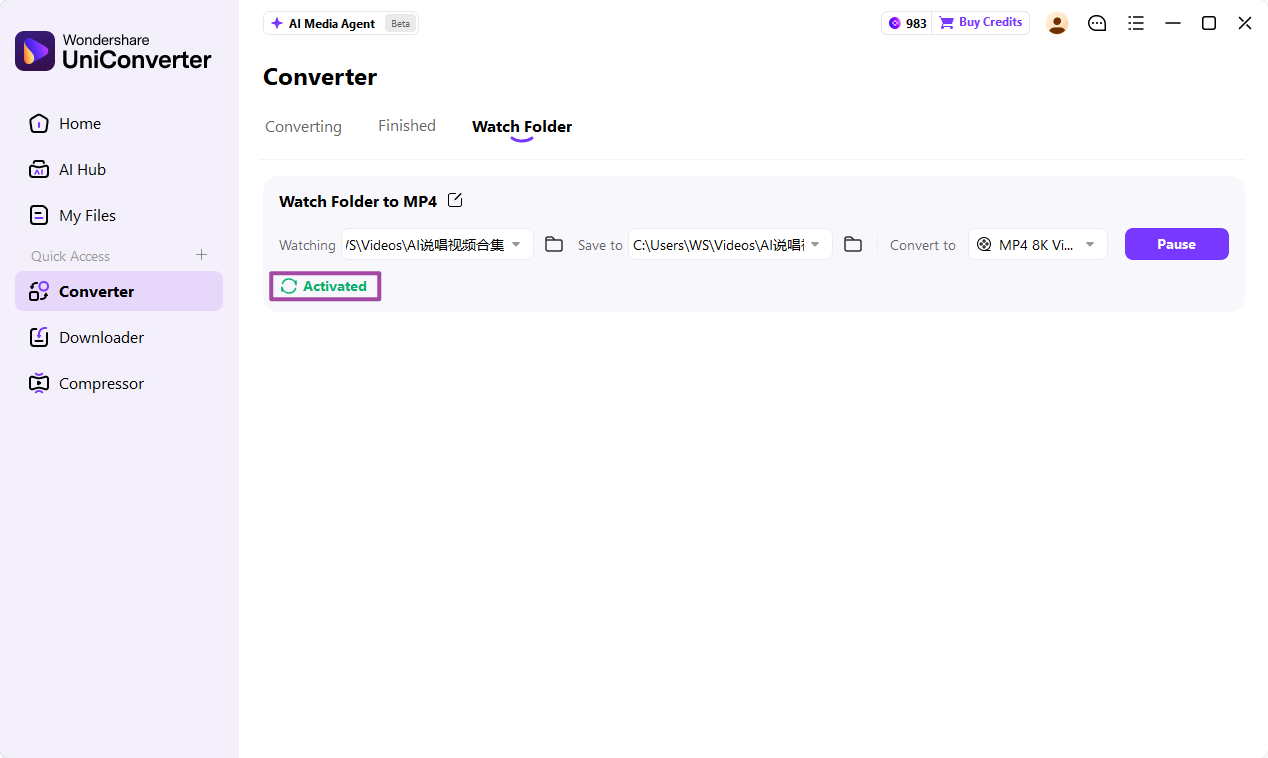Click the shopping cart icon

tap(946, 23)
